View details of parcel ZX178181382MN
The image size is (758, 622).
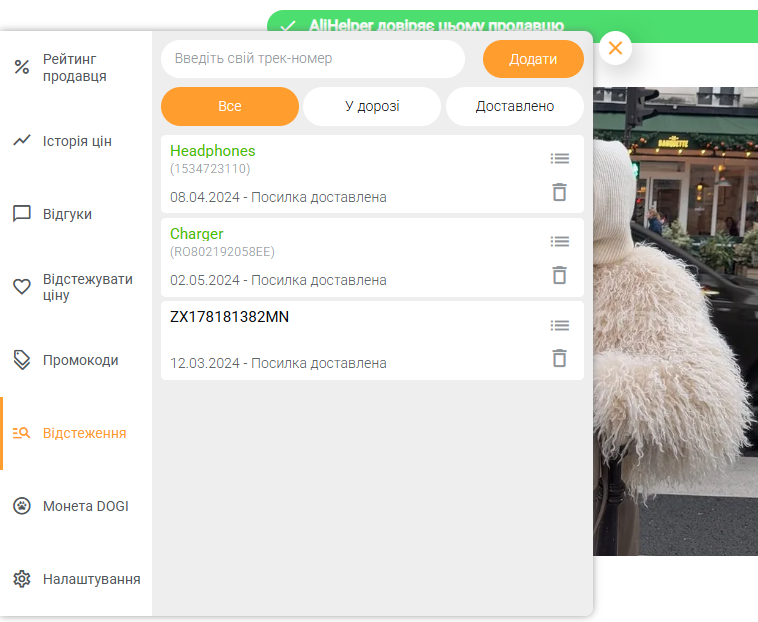[560, 325]
